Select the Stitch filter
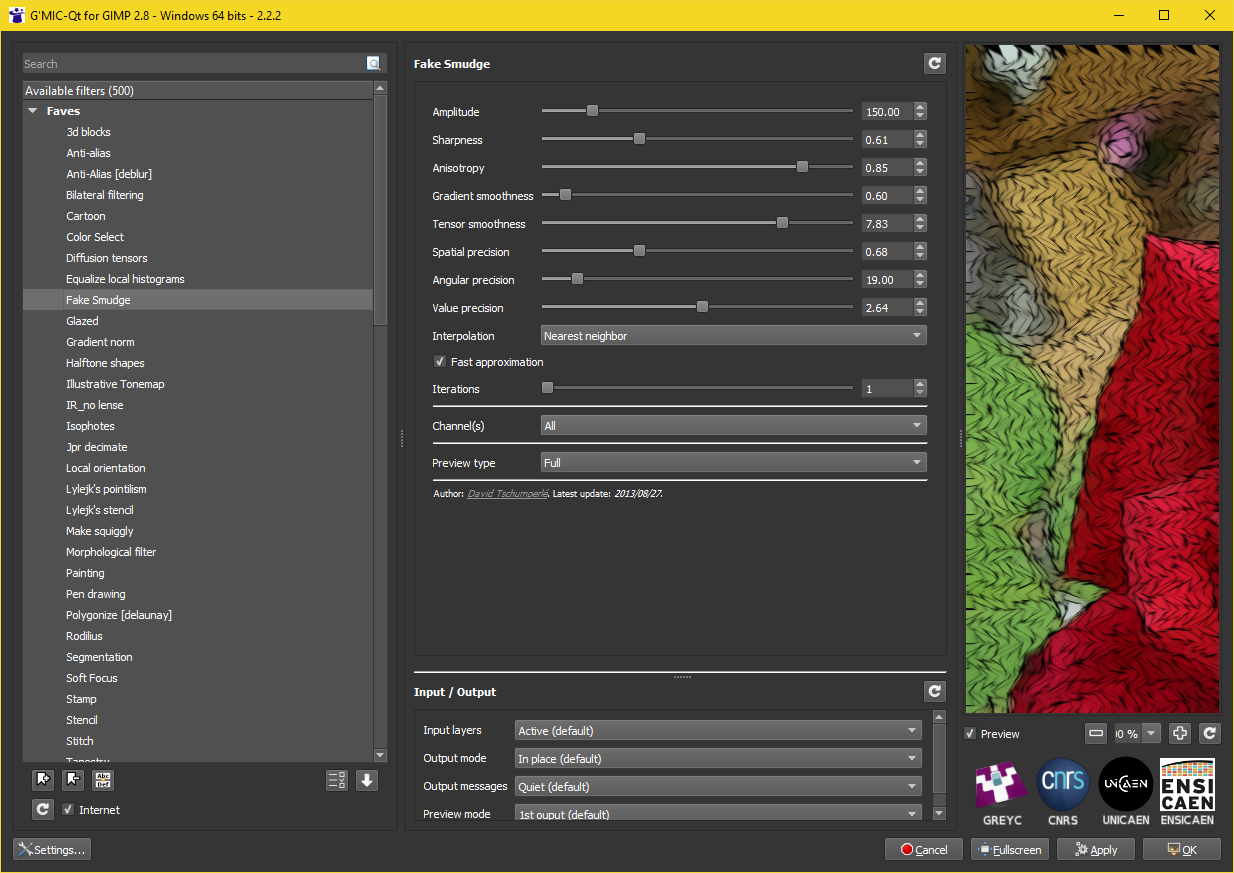This screenshot has width=1234, height=873. click(80, 741)
